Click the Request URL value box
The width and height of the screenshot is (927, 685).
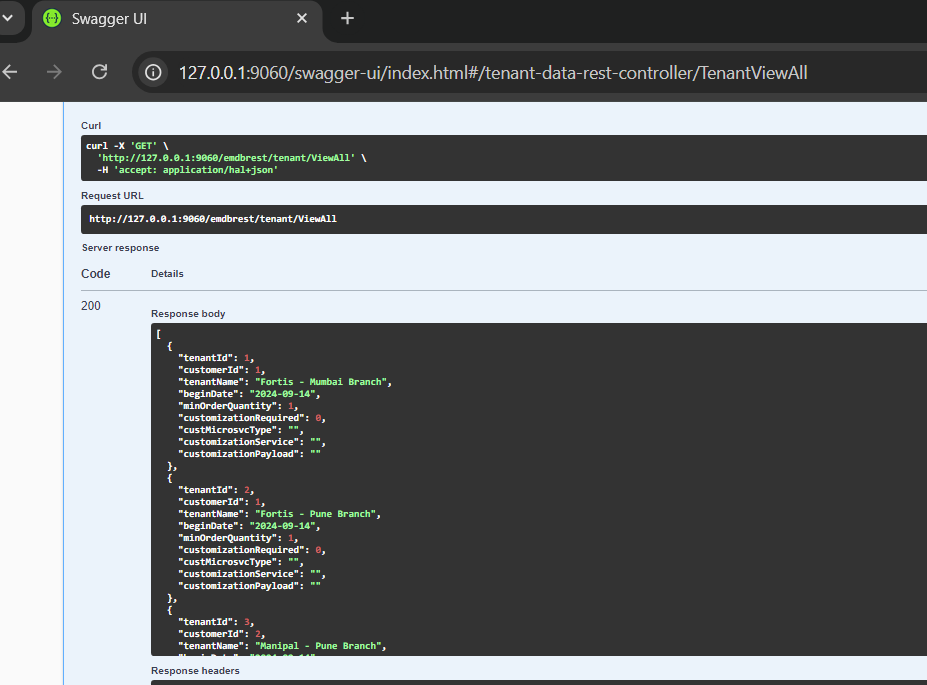[x=504, y=219]
